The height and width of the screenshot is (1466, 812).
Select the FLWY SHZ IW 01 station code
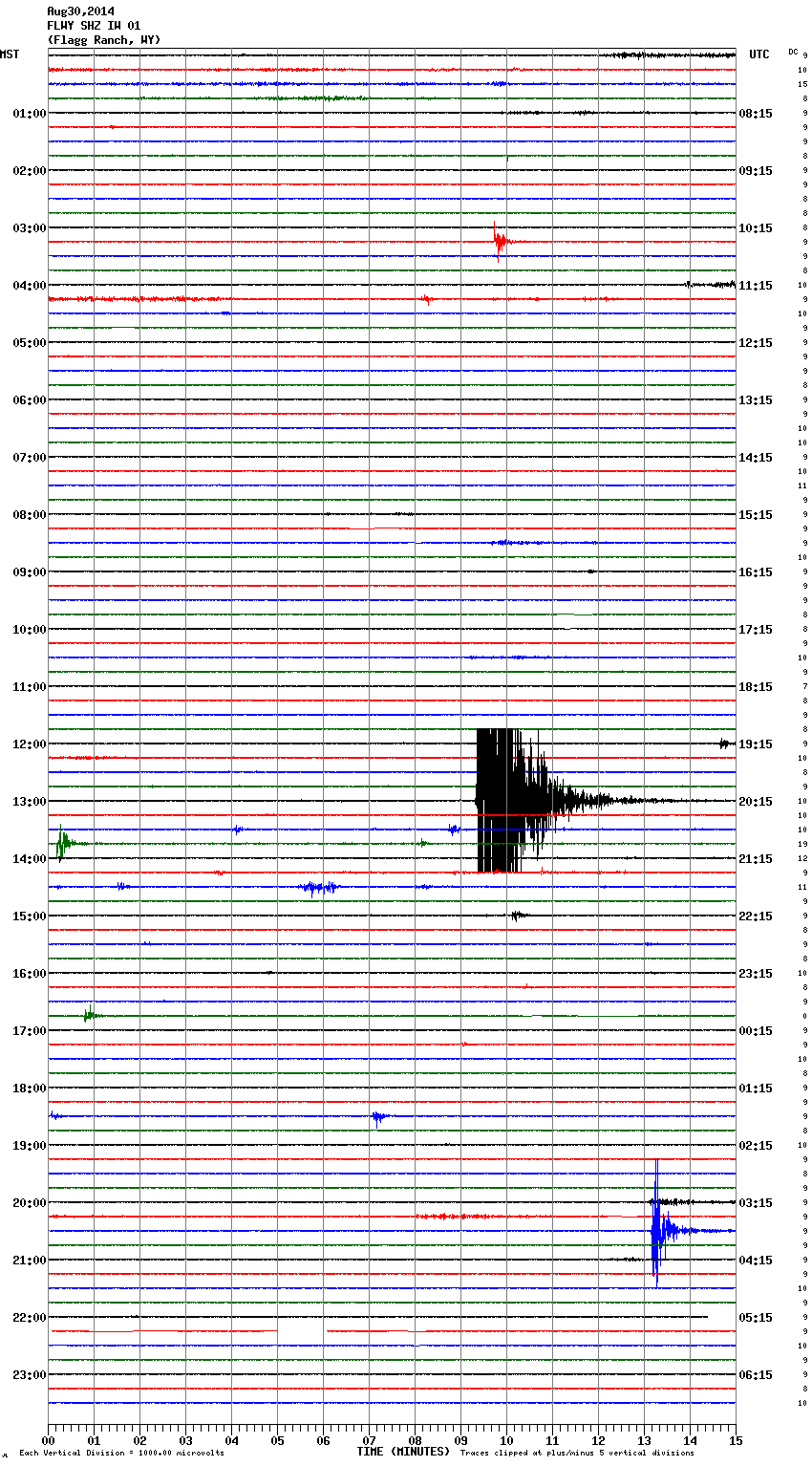click(94, 26)
